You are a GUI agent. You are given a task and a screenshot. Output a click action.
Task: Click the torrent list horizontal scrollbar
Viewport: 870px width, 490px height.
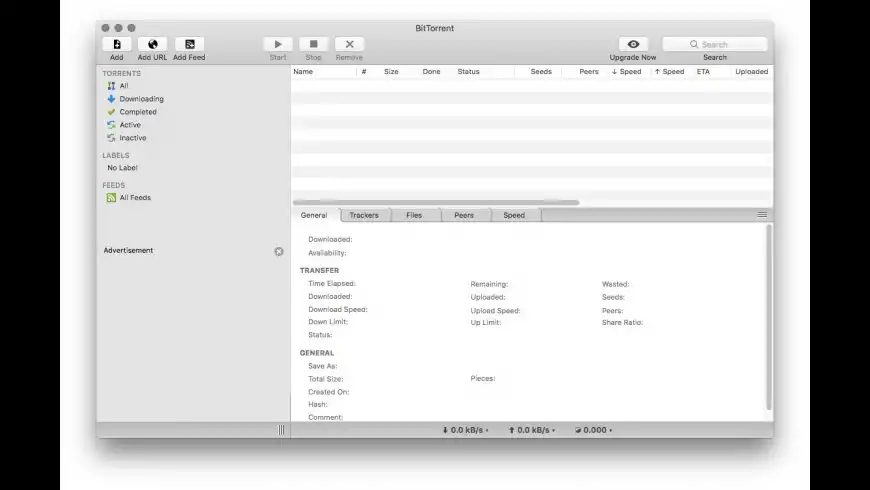coord(436,203)
